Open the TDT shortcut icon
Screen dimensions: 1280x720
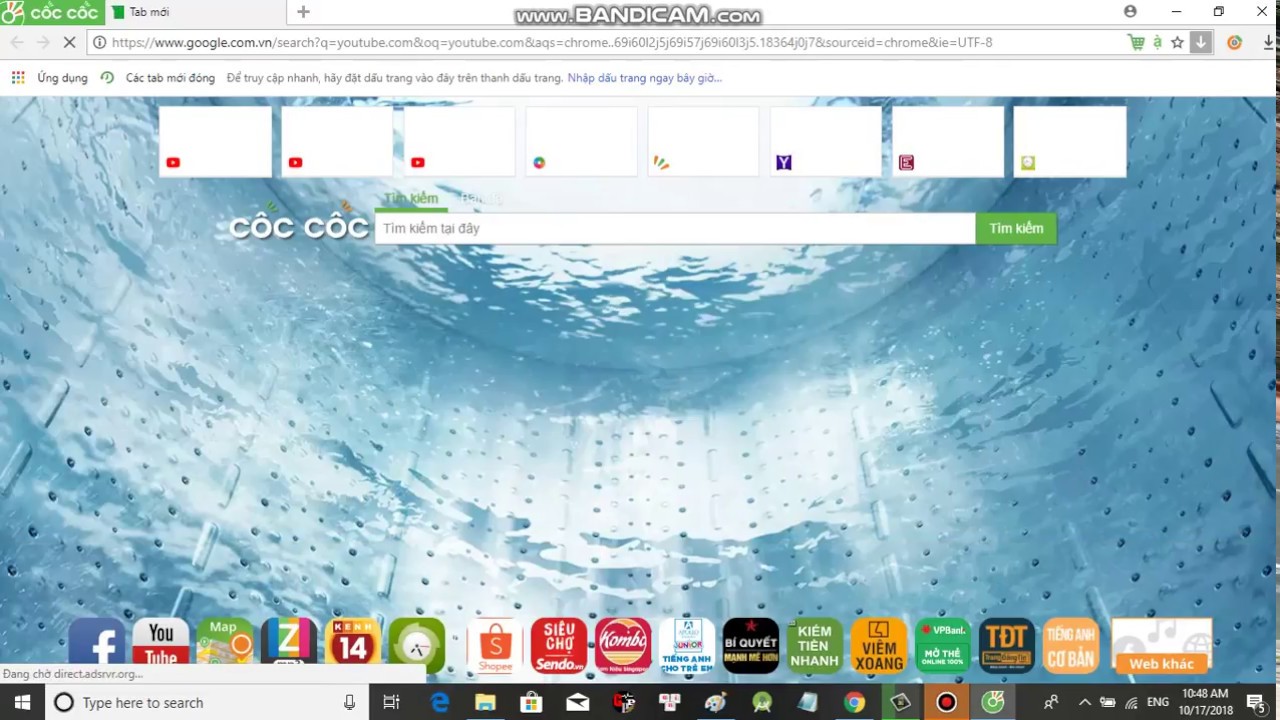tap(1007, 645)
